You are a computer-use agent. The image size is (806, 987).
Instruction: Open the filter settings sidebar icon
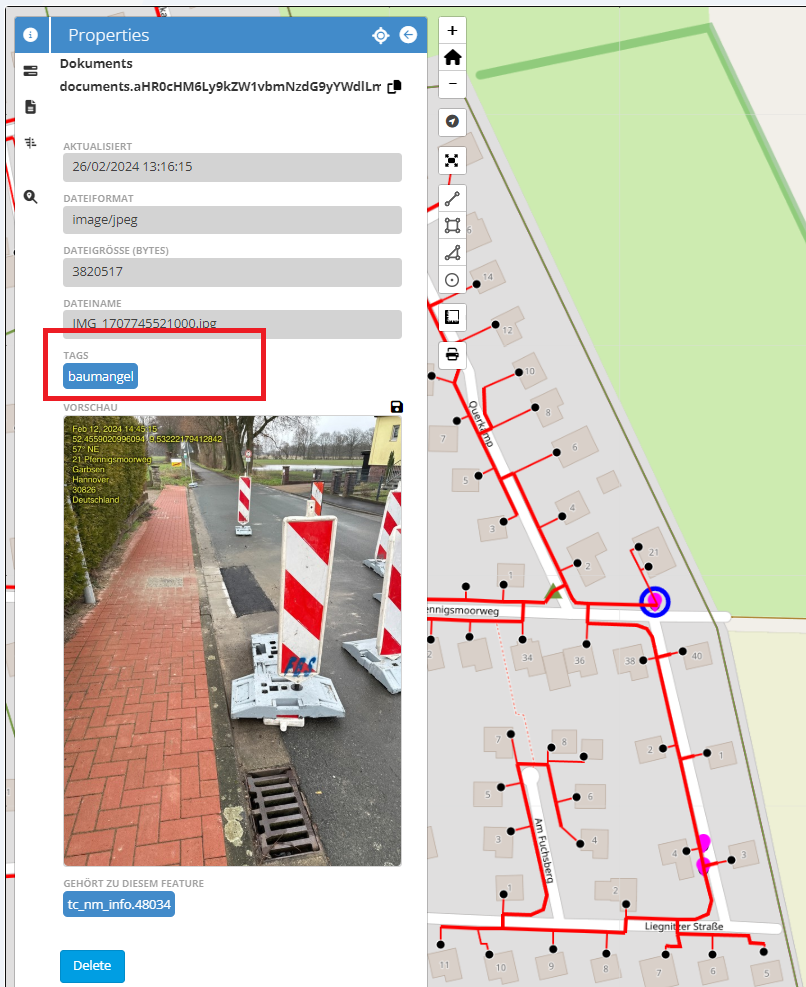pos(31,142)
